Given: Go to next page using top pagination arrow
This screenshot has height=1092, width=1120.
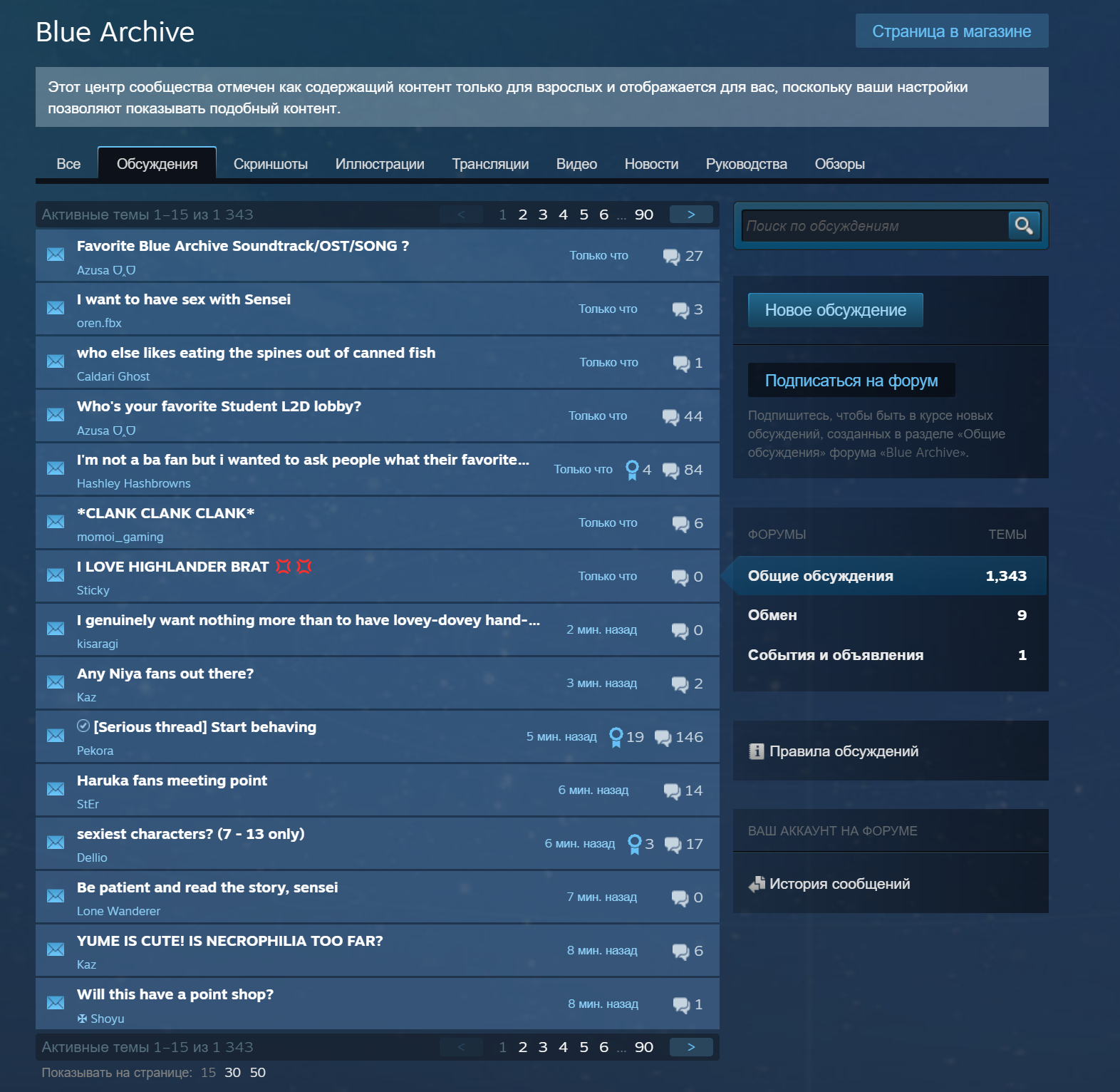Looking at the screenshot, I should click(691, 215).
